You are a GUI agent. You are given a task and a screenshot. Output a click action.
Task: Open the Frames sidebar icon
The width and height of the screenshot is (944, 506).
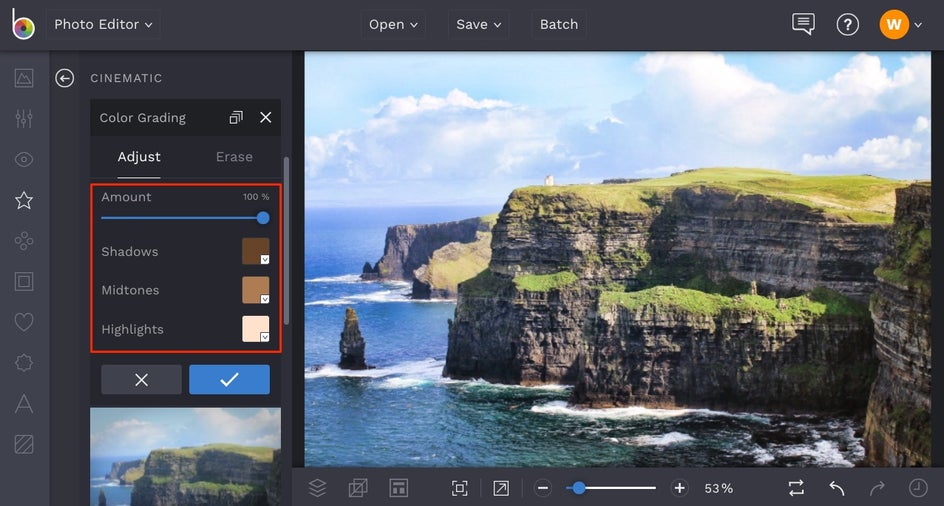(x=24, y=281)
